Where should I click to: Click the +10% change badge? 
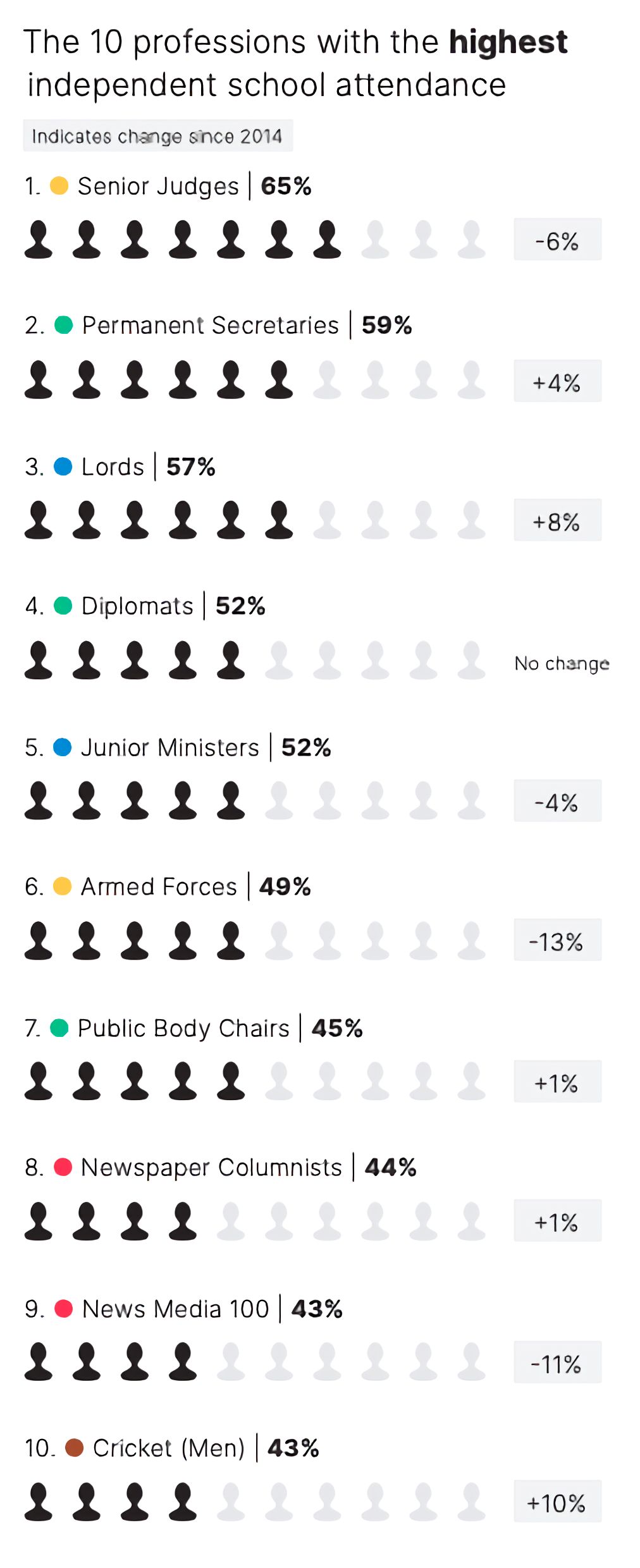click(557, 1502)
